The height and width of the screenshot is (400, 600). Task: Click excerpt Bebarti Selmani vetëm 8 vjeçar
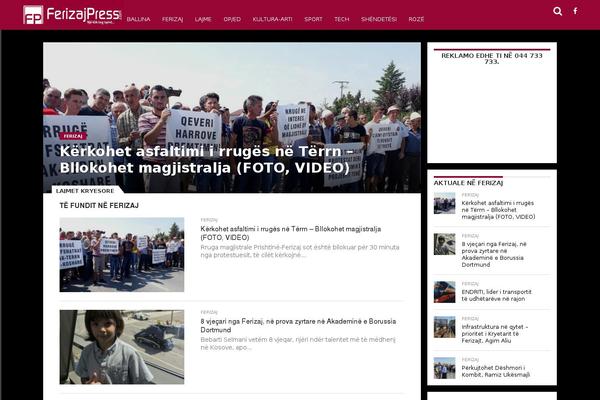coord(298,343)
